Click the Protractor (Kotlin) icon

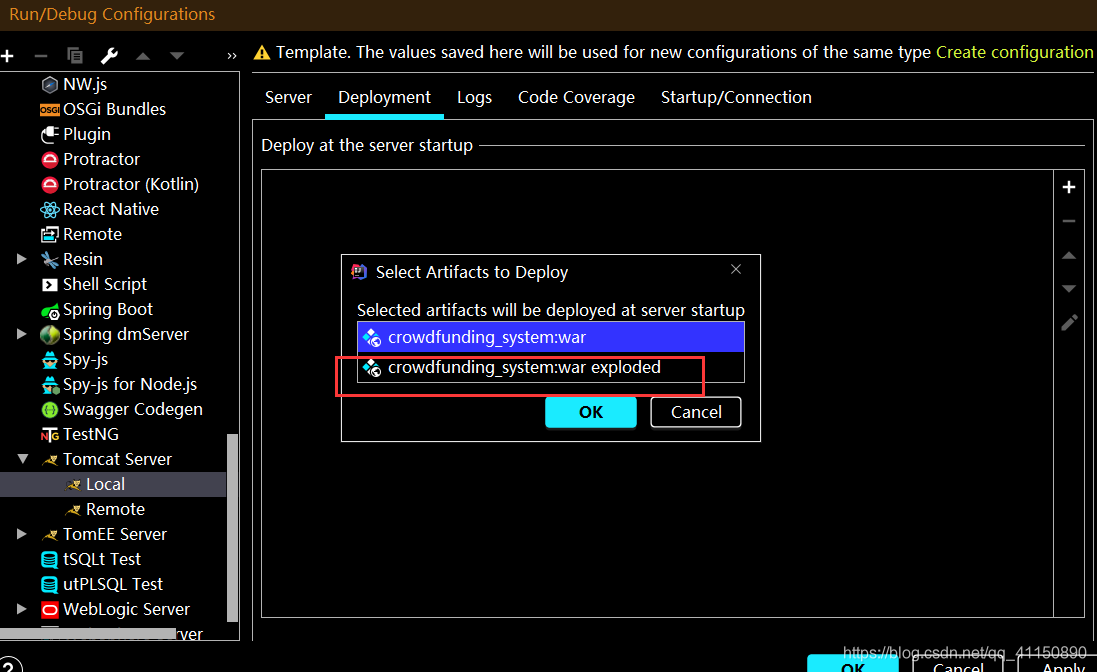click(50, 185)
